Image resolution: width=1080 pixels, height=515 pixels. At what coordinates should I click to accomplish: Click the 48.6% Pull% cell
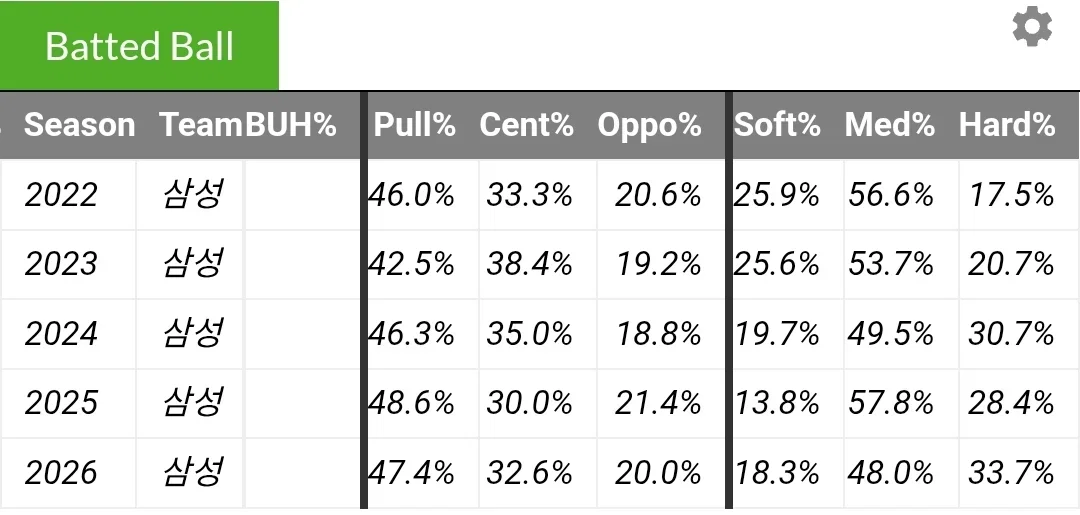(420, 403)
